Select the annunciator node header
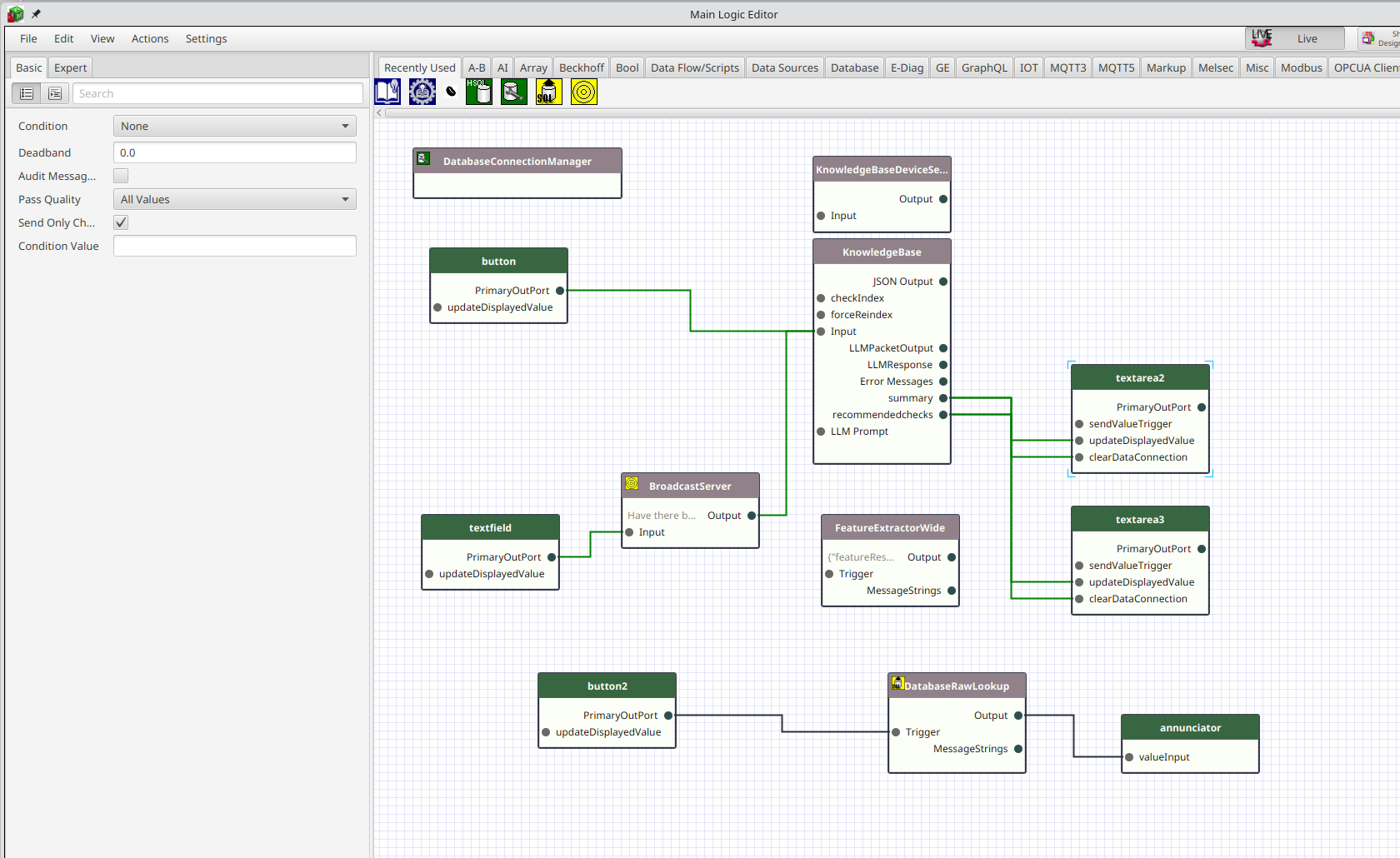The width and height of the screenshot is (1400, 858). [x=1190, y=727]
